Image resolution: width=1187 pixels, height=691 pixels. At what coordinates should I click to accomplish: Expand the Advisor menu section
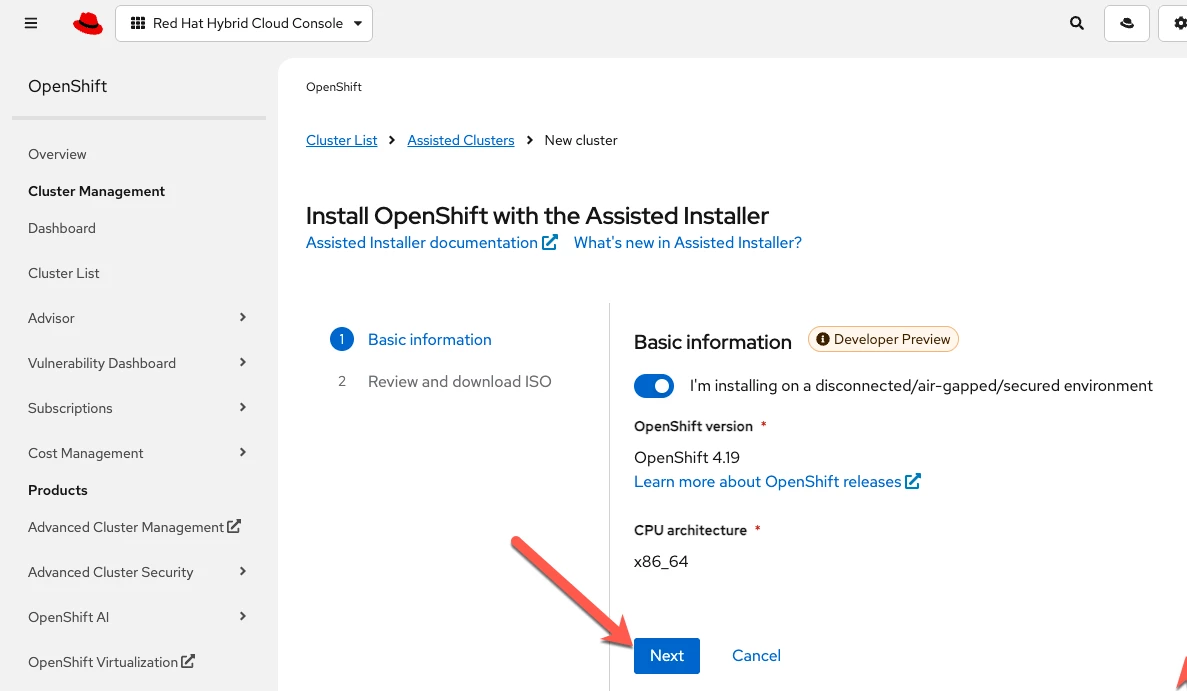click(138, 318)
